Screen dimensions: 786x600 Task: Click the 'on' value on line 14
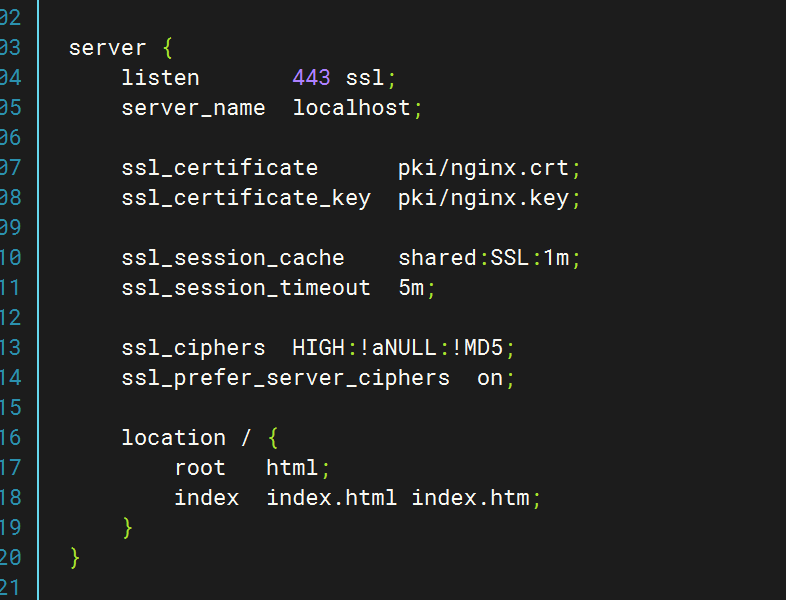490,379
